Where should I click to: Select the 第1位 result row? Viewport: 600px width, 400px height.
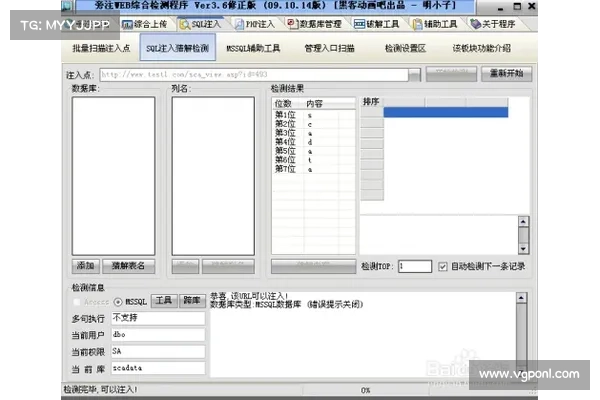click(x=313, y=115)
